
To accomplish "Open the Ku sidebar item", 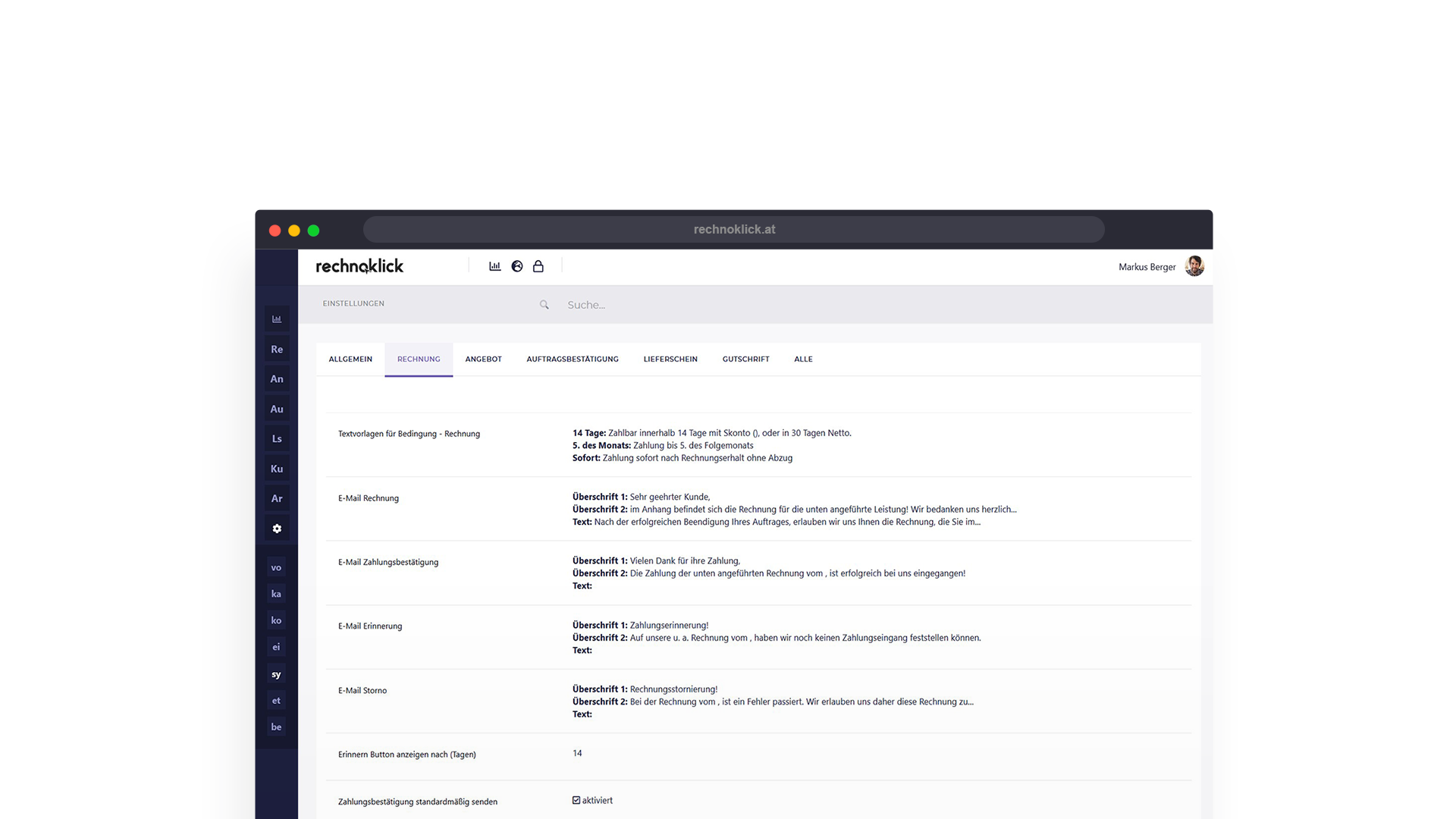I will coord(277,469).
